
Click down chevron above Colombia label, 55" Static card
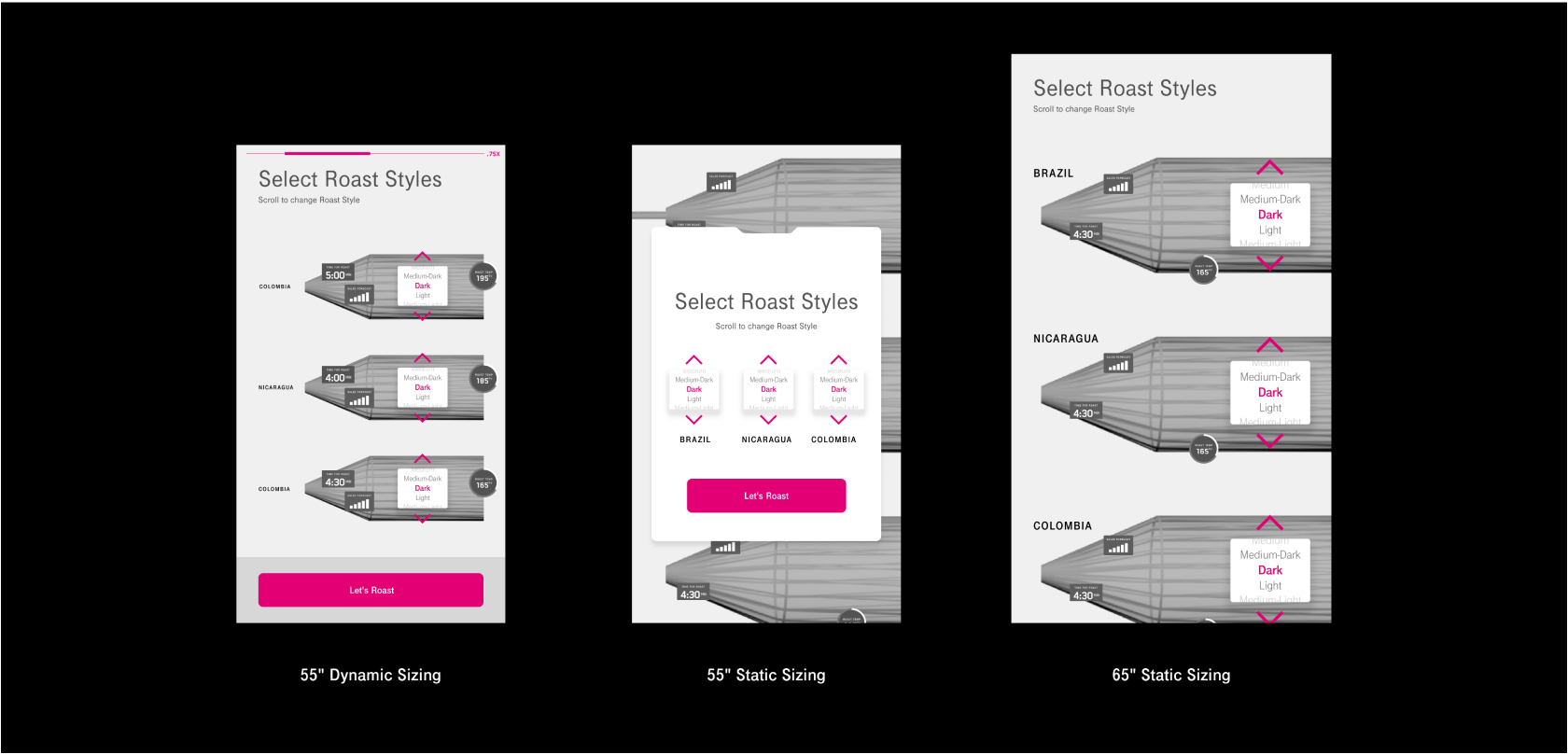pos(838,420)
